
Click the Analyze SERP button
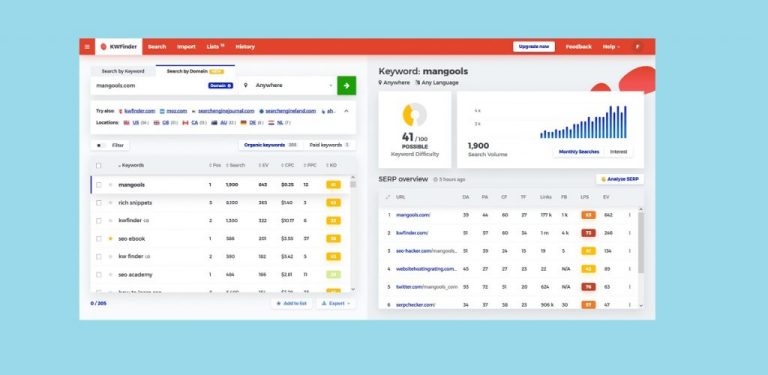pyautogui.click(x=620, y=179)
